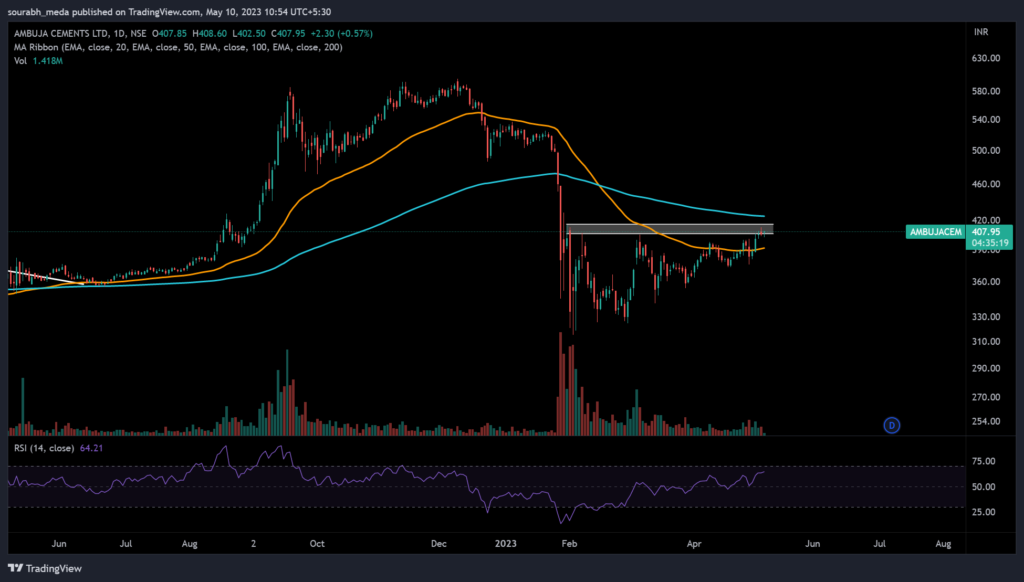
Task: Click the AMBUJA CEMENTS LTD, 1D, NSE title
Action: (80, 33)
